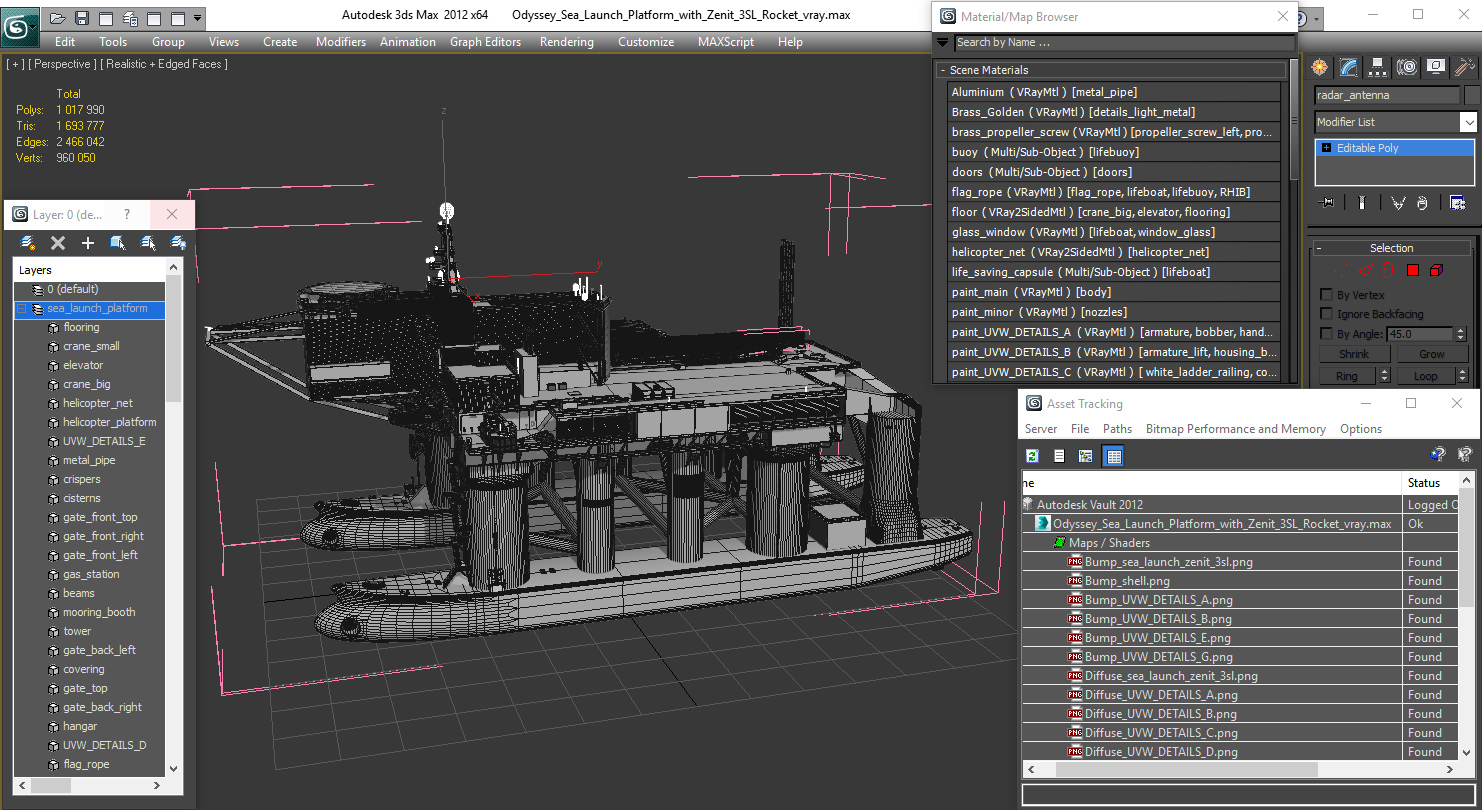Image resolution: width=1482 pixels, height=810 pixels.
Task: Click Create New Layer icon in Layer dialog
Action: pyautogui.click(x=28, y=243)
